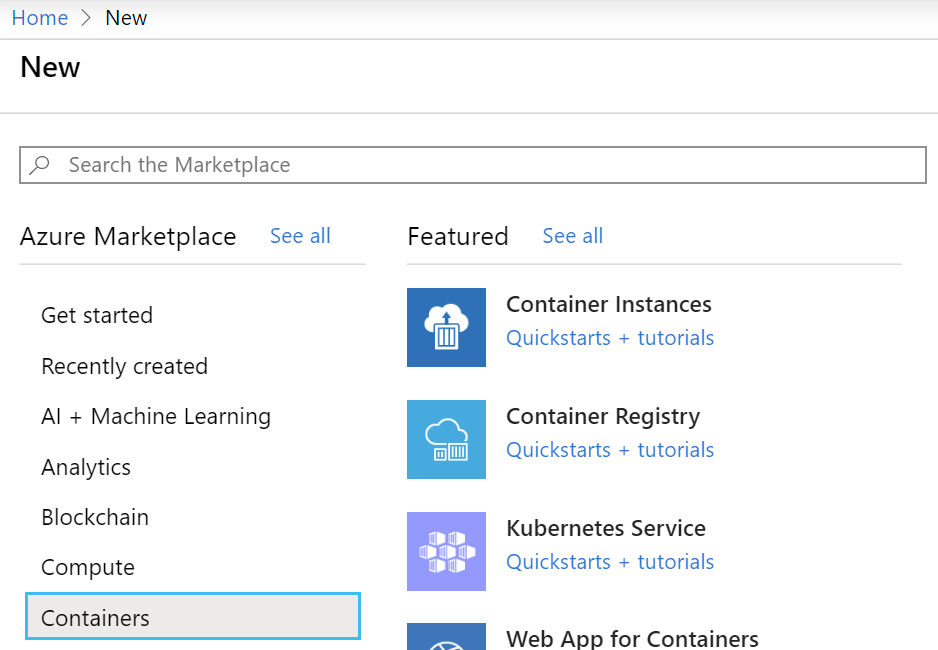
Task: Click the Kubernetes Service icon
Action: [446, 551]
